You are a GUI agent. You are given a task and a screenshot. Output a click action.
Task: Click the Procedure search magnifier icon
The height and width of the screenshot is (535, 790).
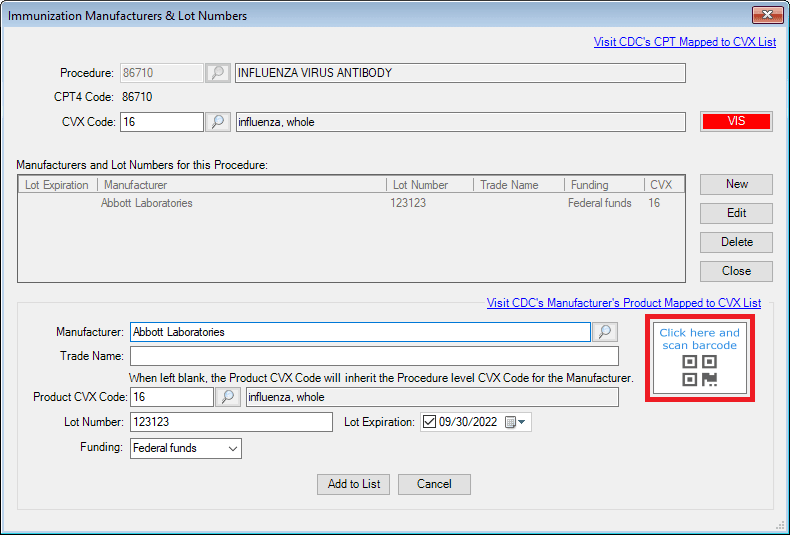[x=218, y=73]
